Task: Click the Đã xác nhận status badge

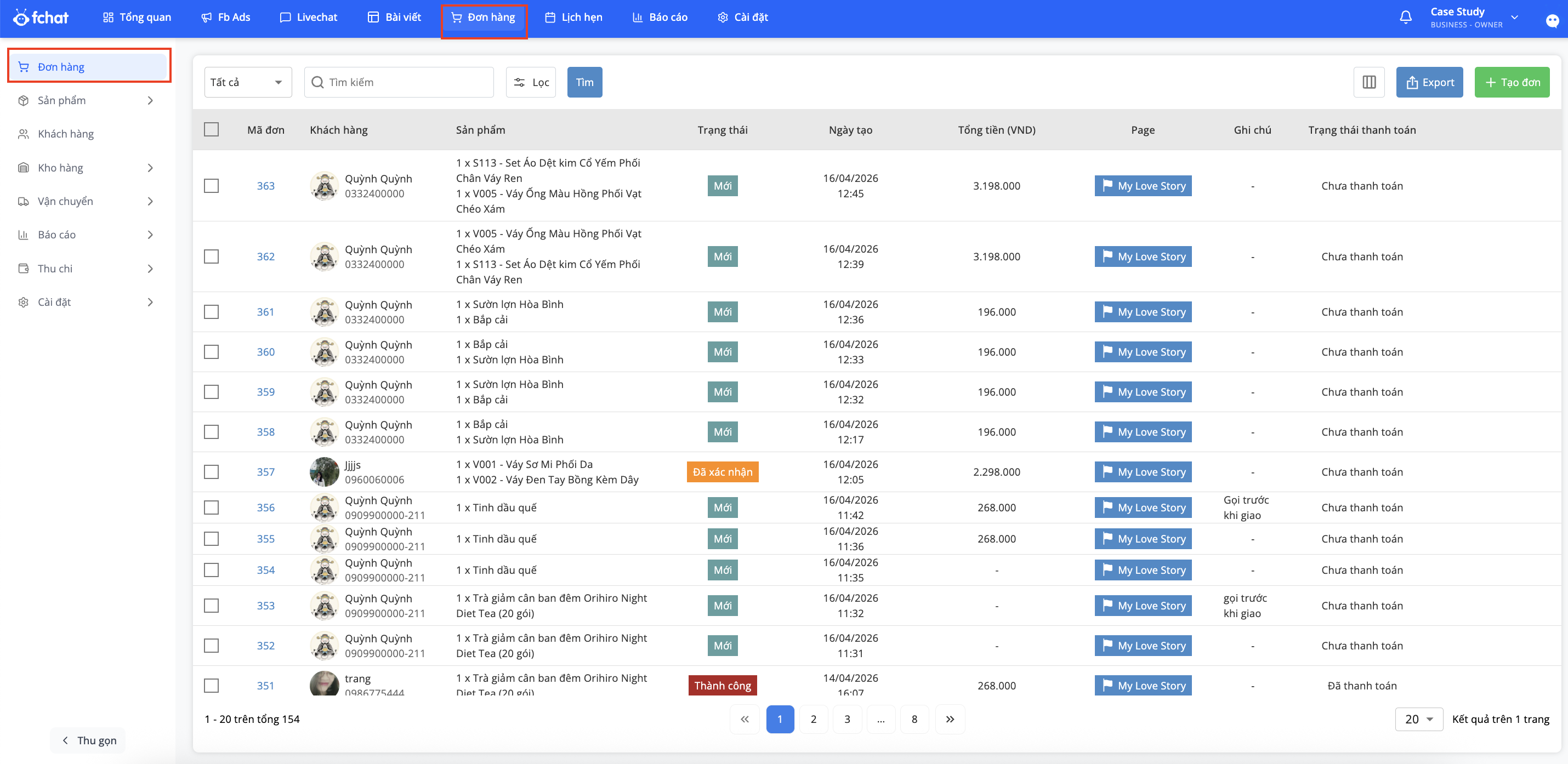Action: click(722, 472)
